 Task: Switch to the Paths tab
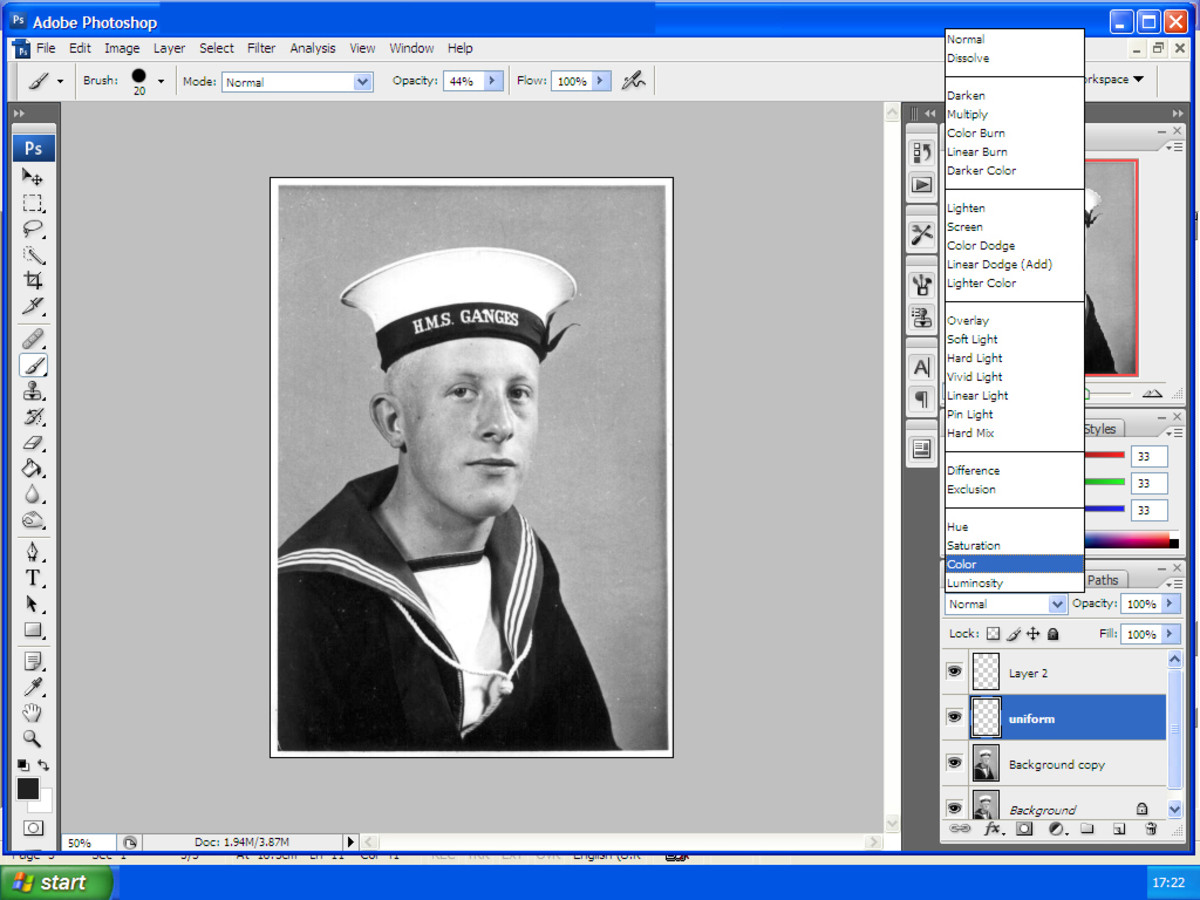point(1104,579)
